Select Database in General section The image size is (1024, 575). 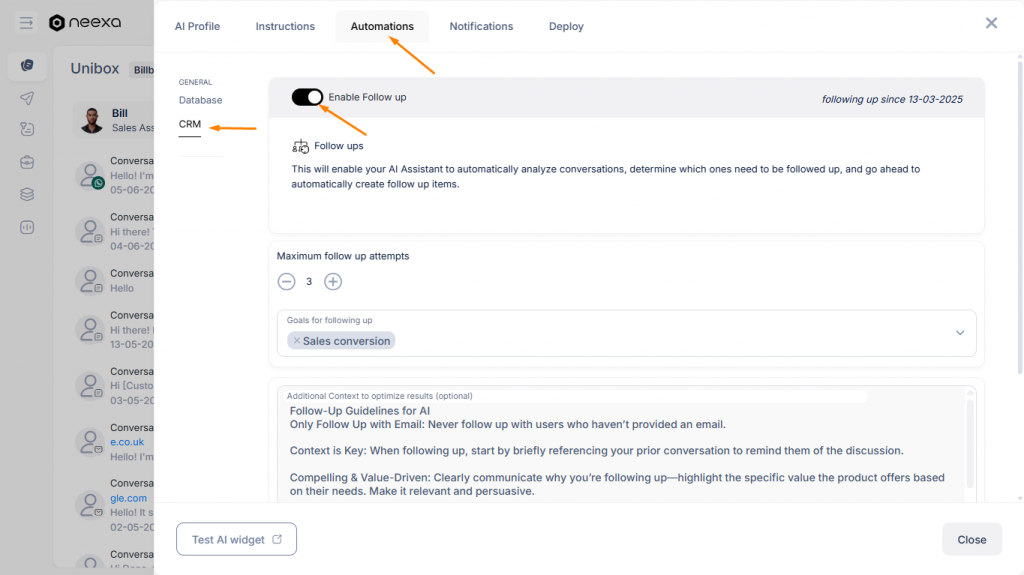pyautogui.click(x=200, y=100)
